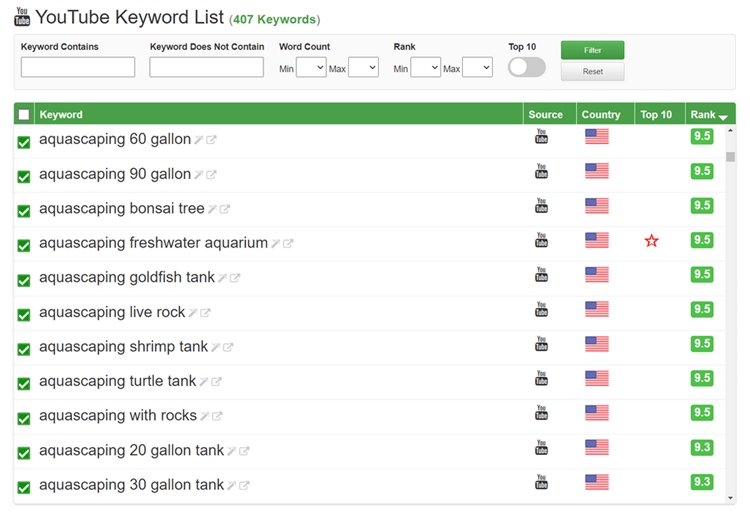Image resolution: width=750 pixels, height=514 pixels.
Task: Uncheck the 'aquascaping goldfish tank' checkbox
Action: point(24,280)
